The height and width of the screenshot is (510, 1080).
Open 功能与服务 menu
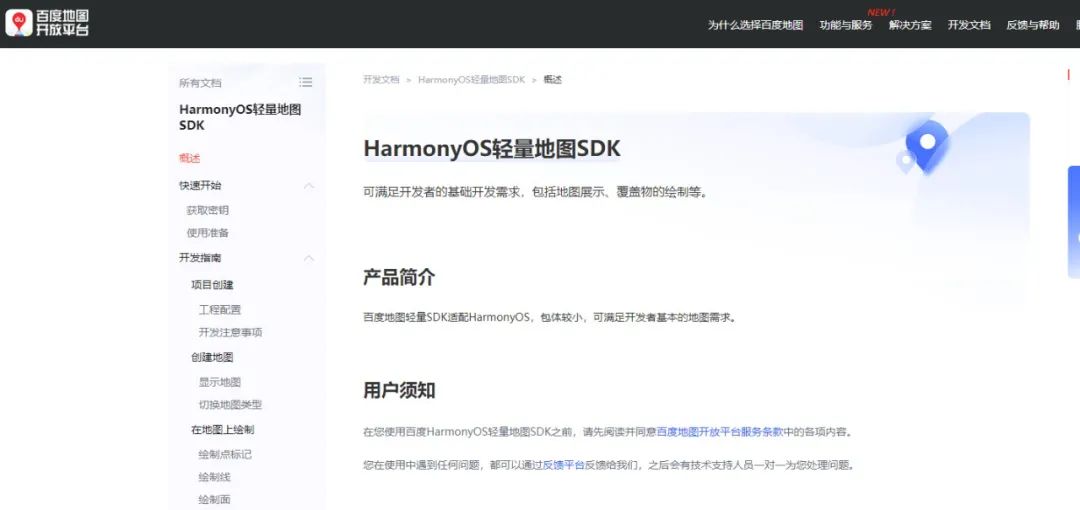(x=846, y=25)
